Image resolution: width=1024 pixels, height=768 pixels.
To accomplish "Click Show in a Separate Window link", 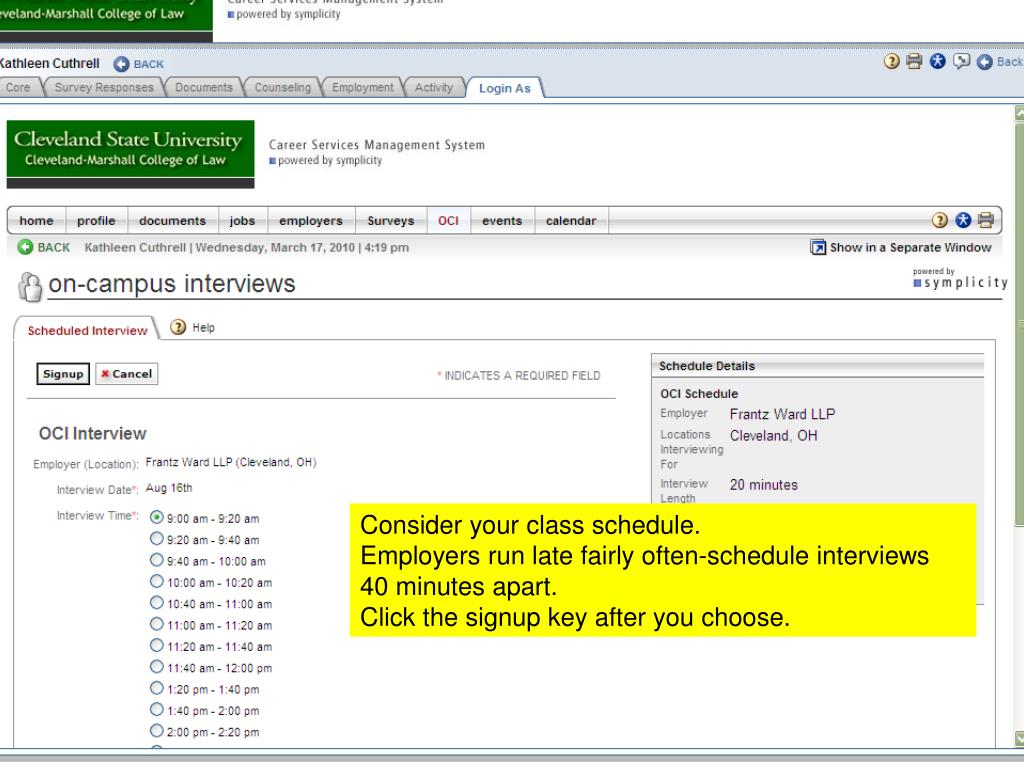I will (910, 248).
